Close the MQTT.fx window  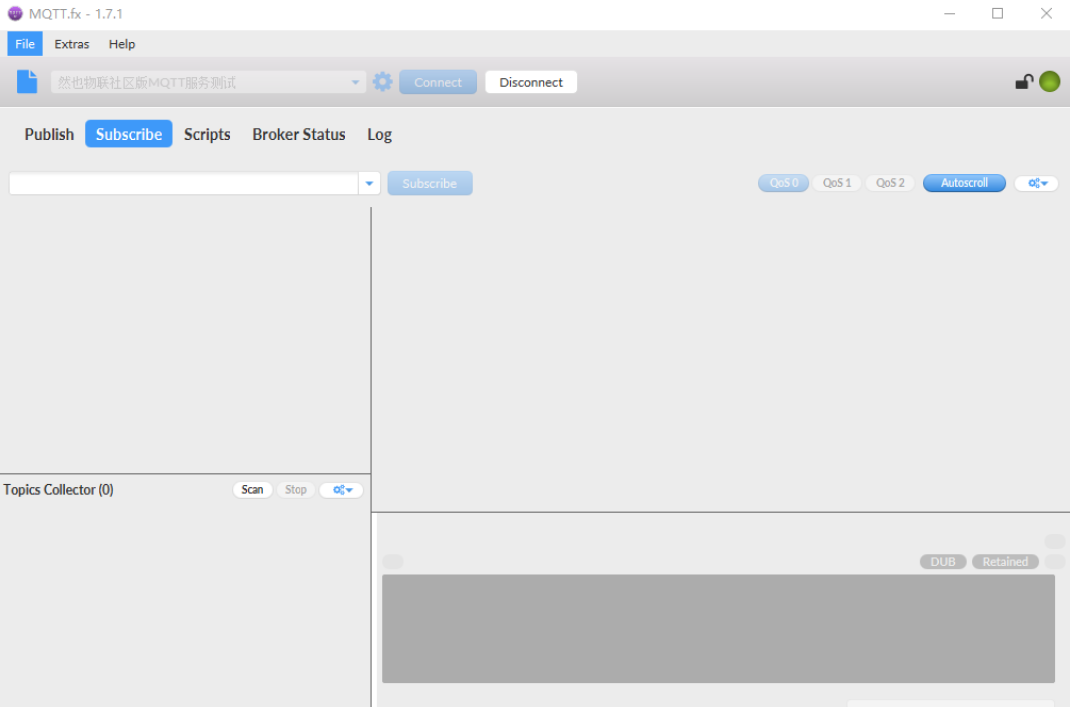click(1046, 14)
